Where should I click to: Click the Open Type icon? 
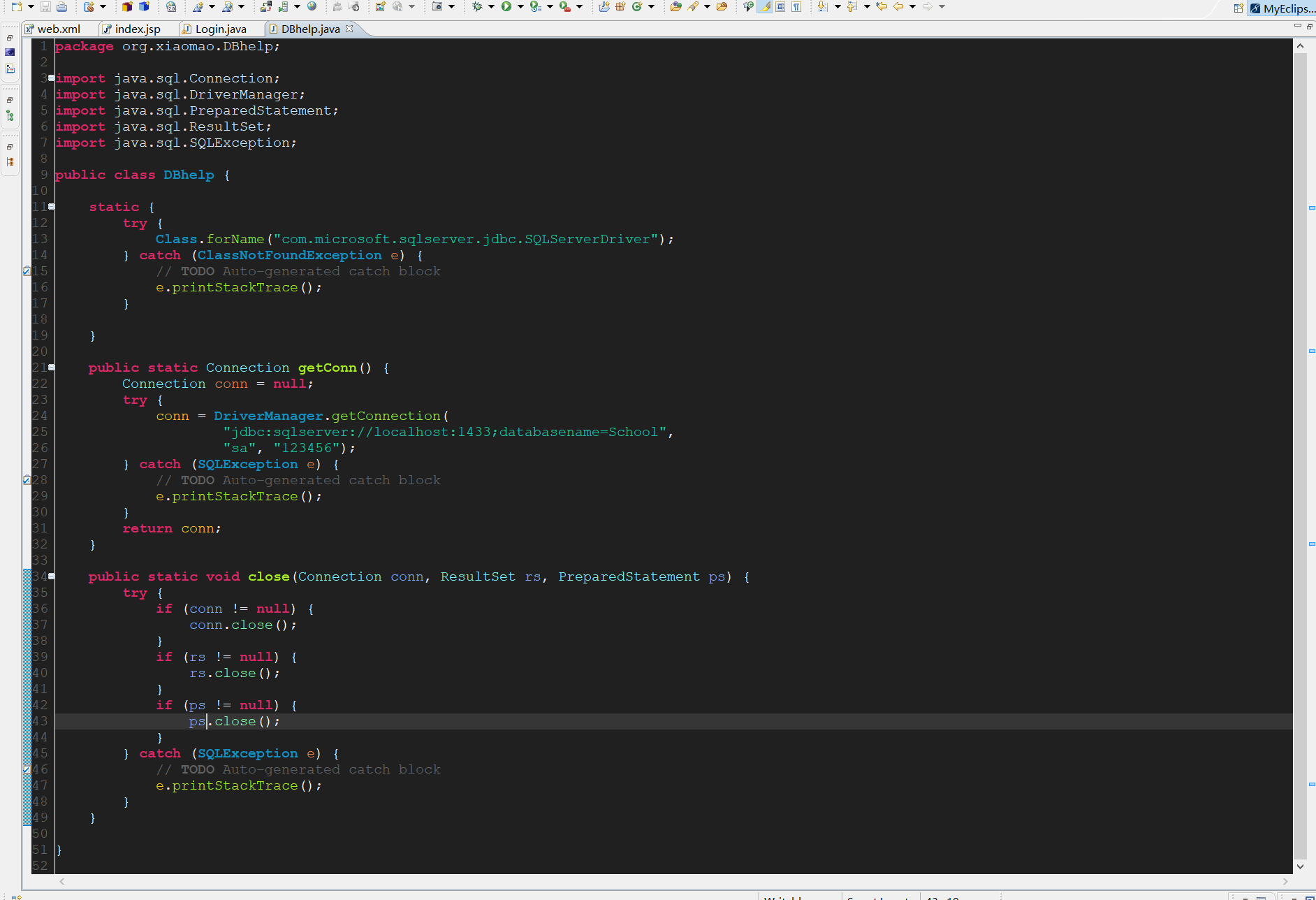tap(676, 7)
